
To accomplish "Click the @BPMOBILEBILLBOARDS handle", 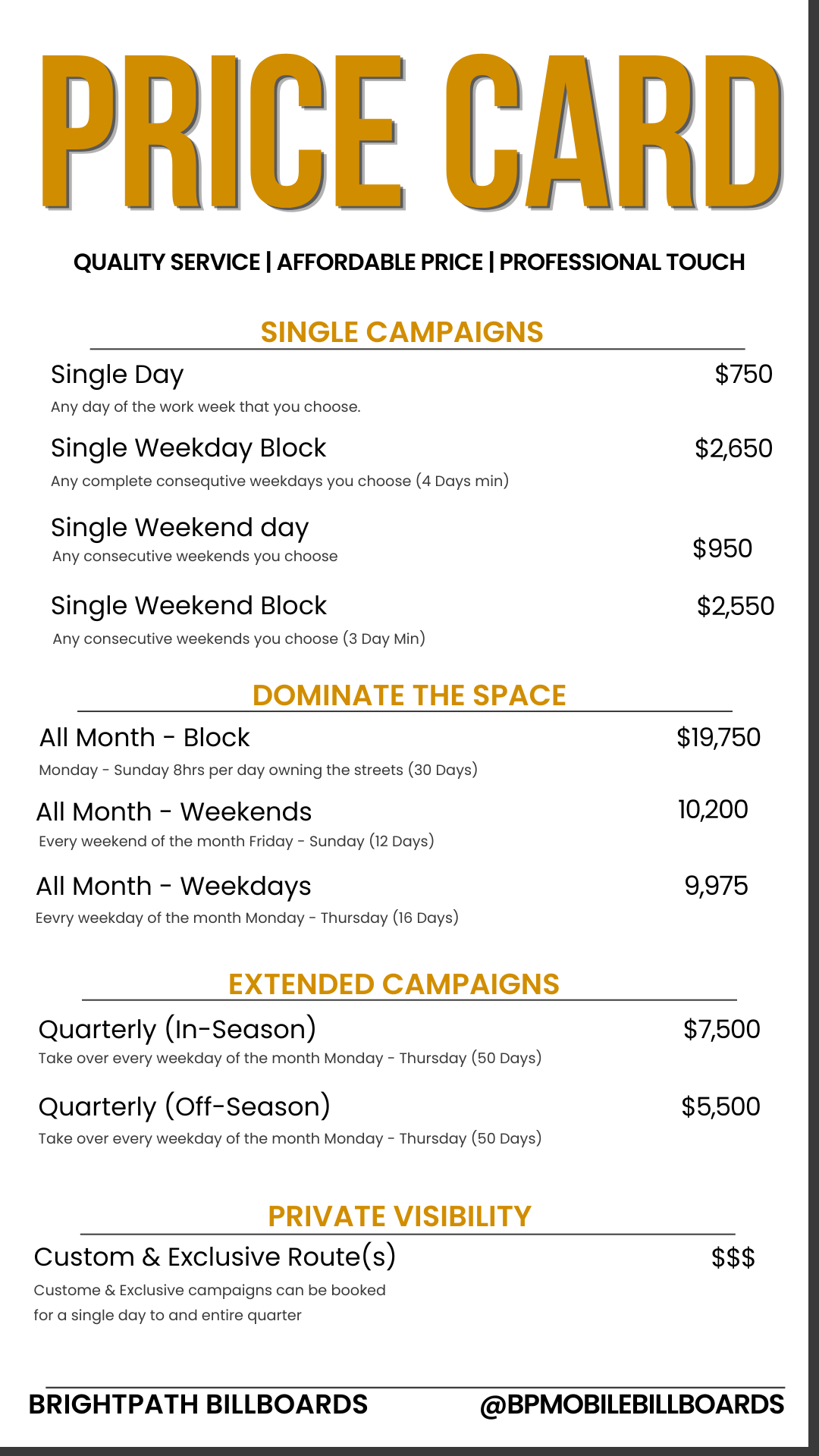I will point(632,1404).
